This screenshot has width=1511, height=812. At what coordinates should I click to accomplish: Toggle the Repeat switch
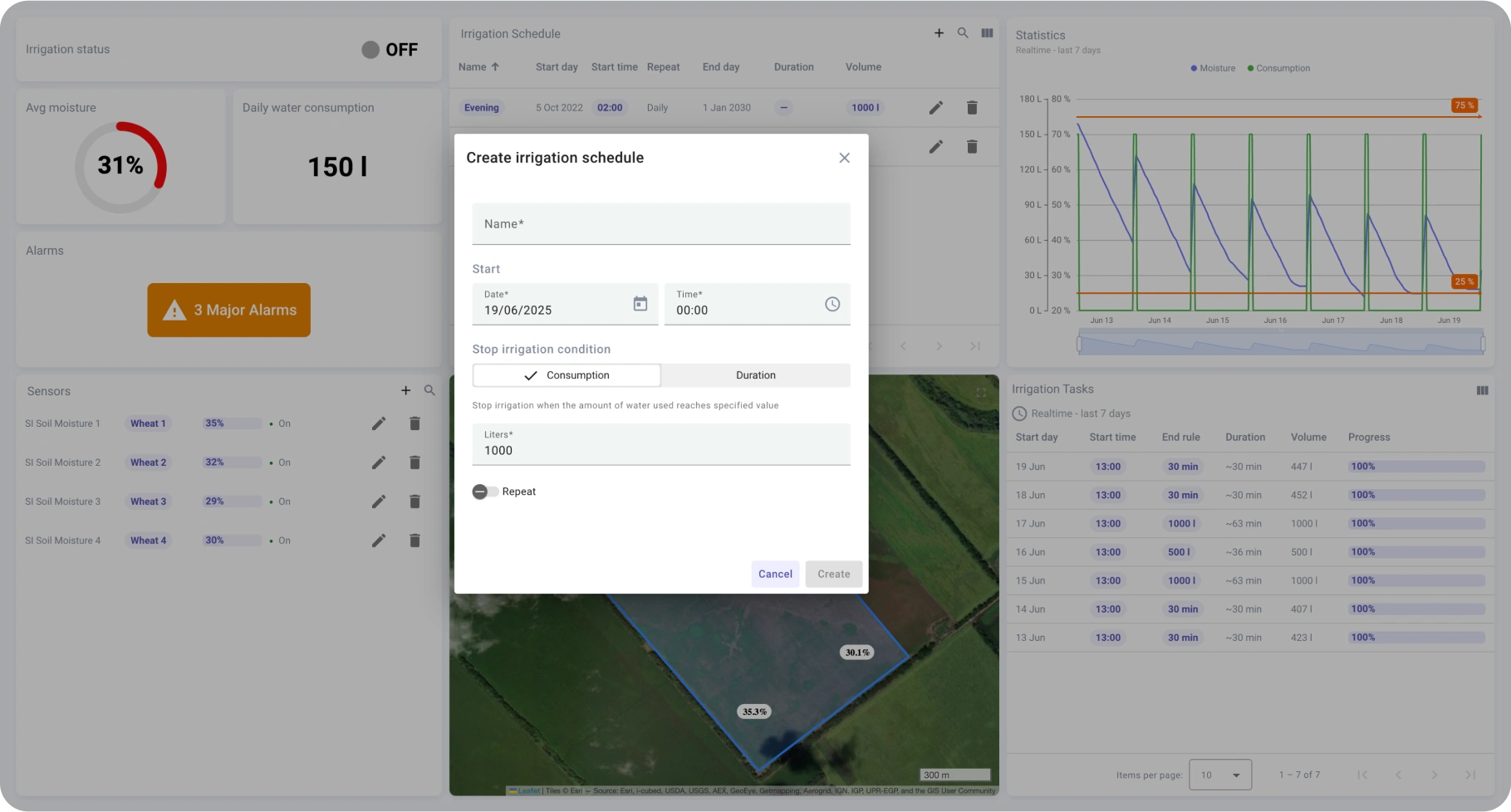485,492
